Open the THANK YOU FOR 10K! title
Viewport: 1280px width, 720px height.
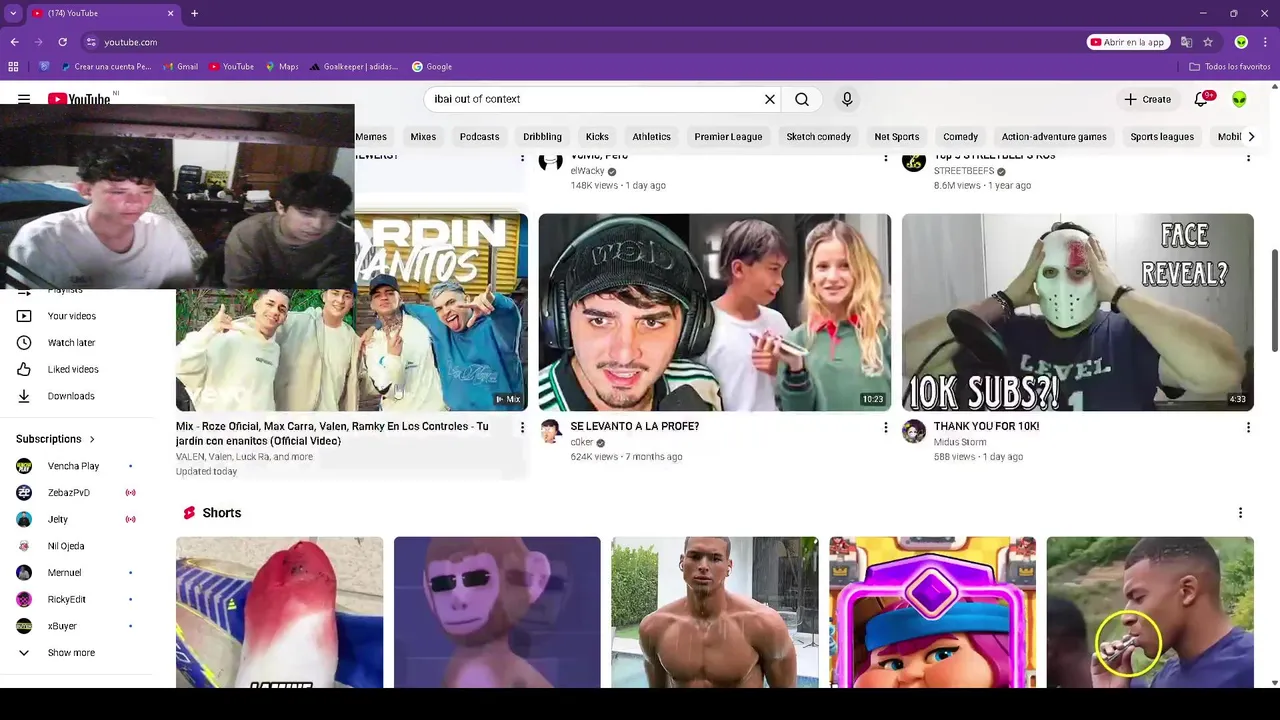986,426
